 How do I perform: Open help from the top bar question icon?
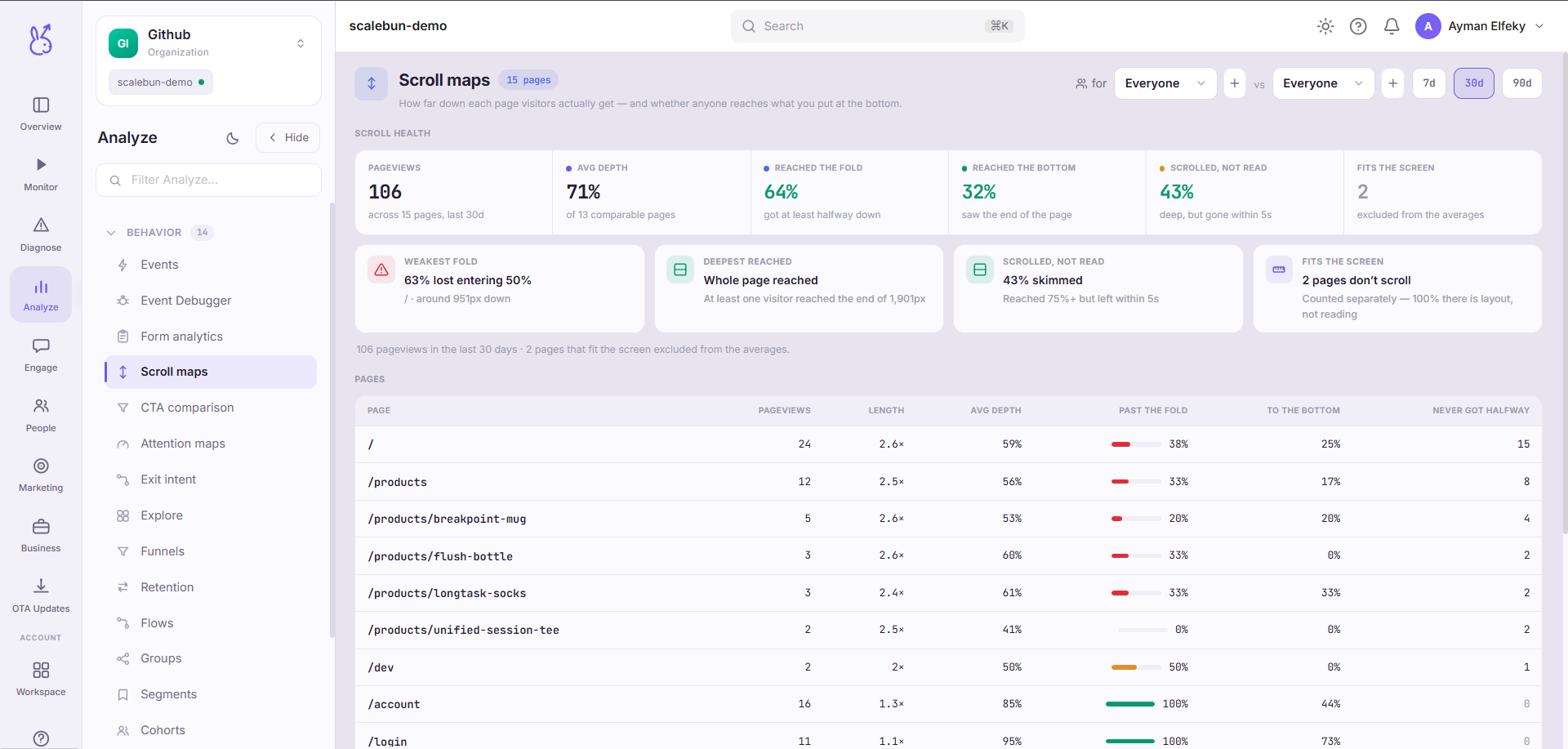point(1358,26)
